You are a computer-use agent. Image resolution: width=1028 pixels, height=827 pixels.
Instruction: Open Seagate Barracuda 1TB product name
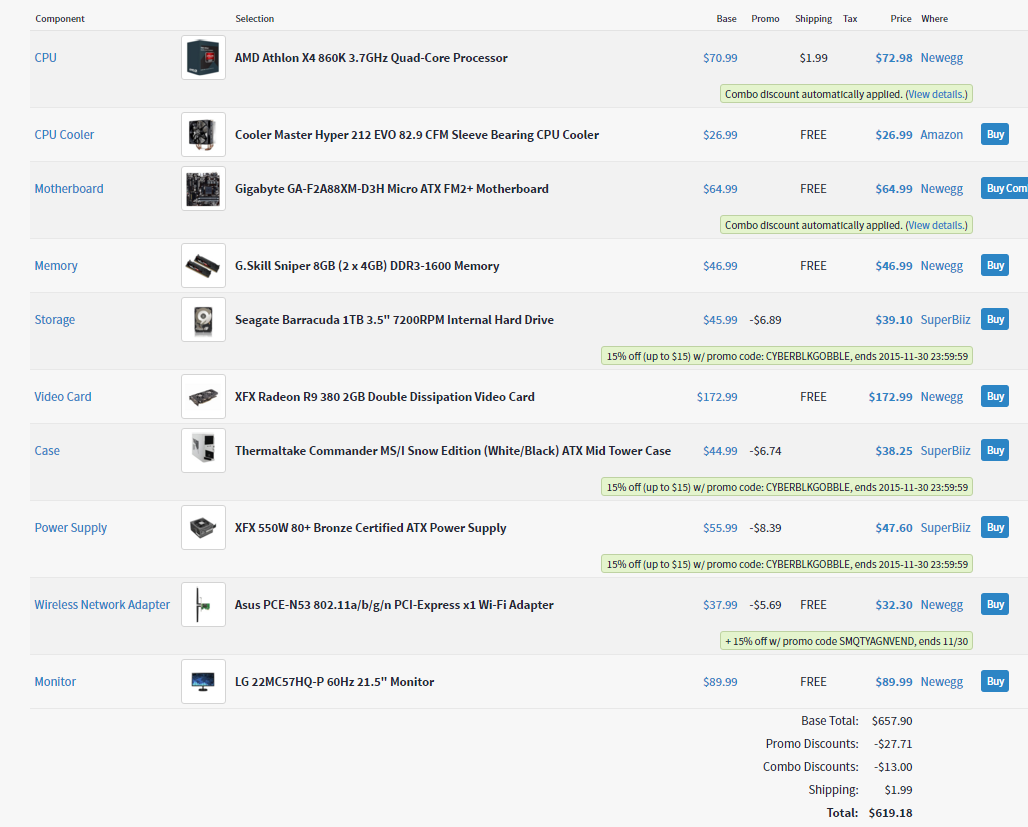(x=394, y=319)
